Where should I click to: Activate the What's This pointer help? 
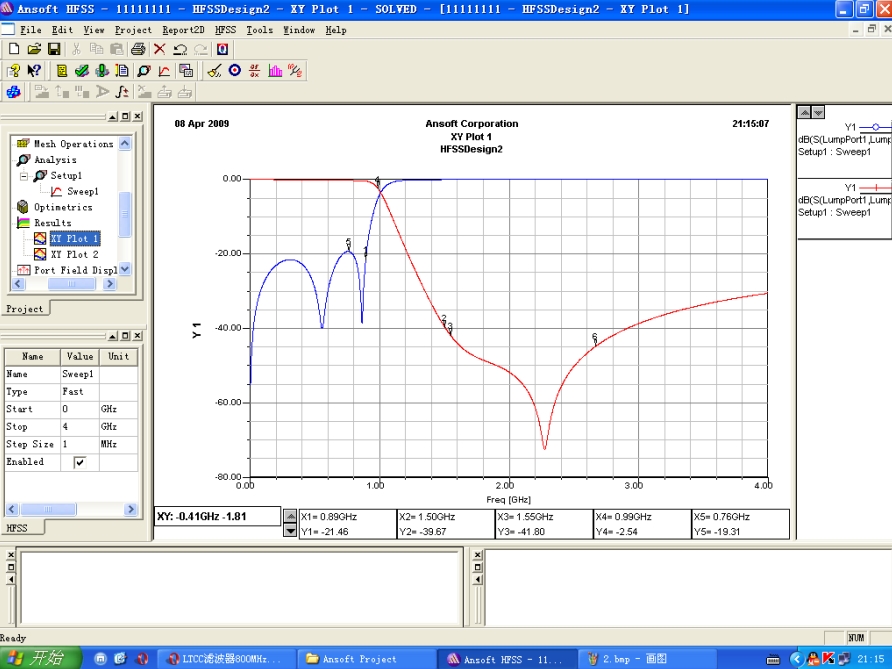click(34, 71)
